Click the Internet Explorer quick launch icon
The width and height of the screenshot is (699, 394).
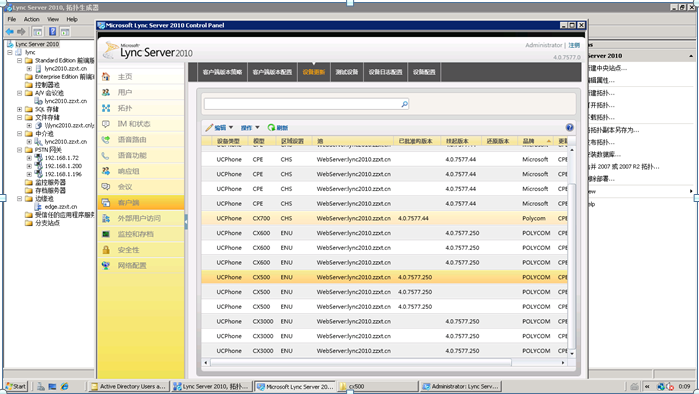[65, 386]
